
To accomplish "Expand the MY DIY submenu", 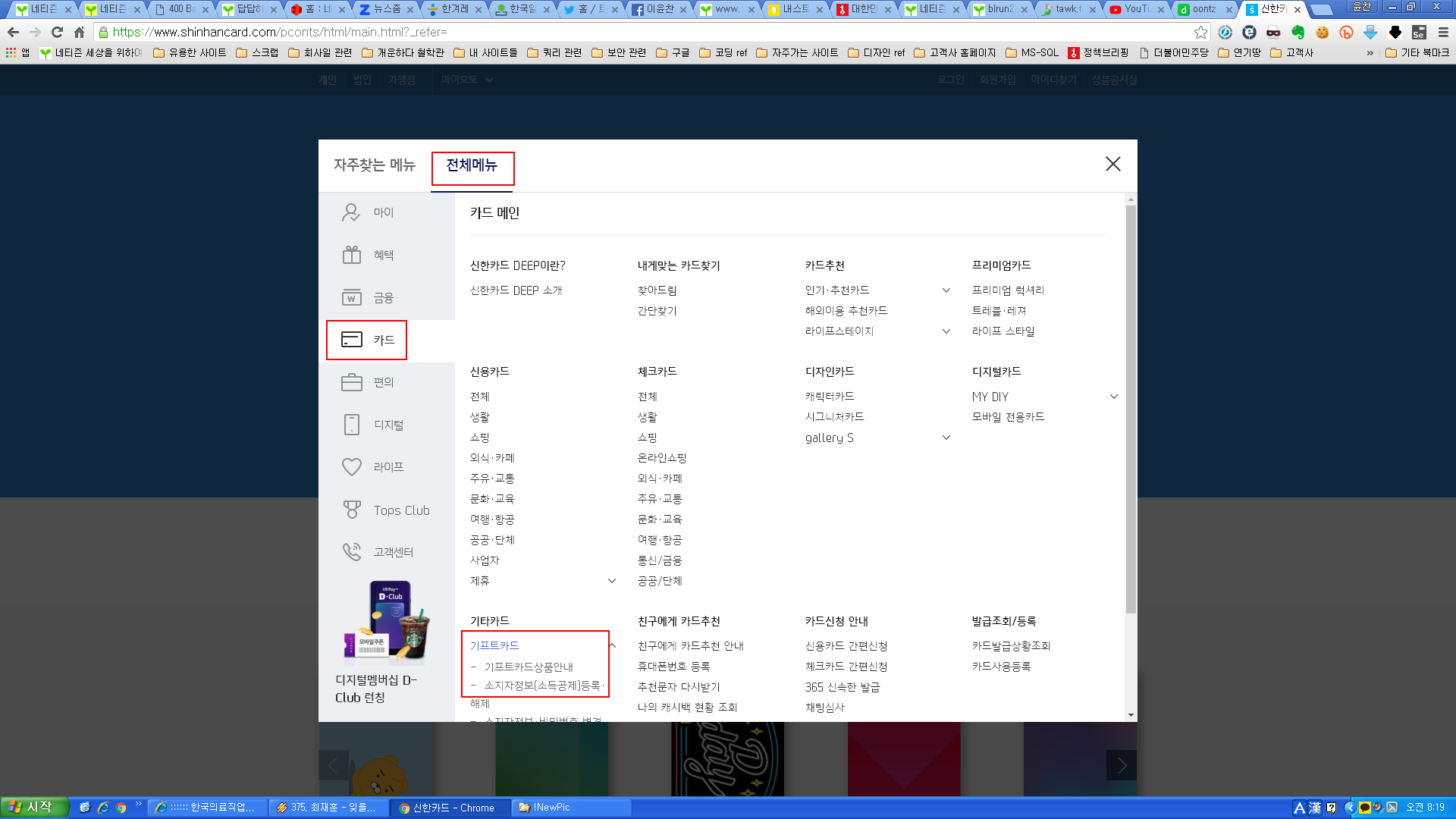I will (1113, 397).
